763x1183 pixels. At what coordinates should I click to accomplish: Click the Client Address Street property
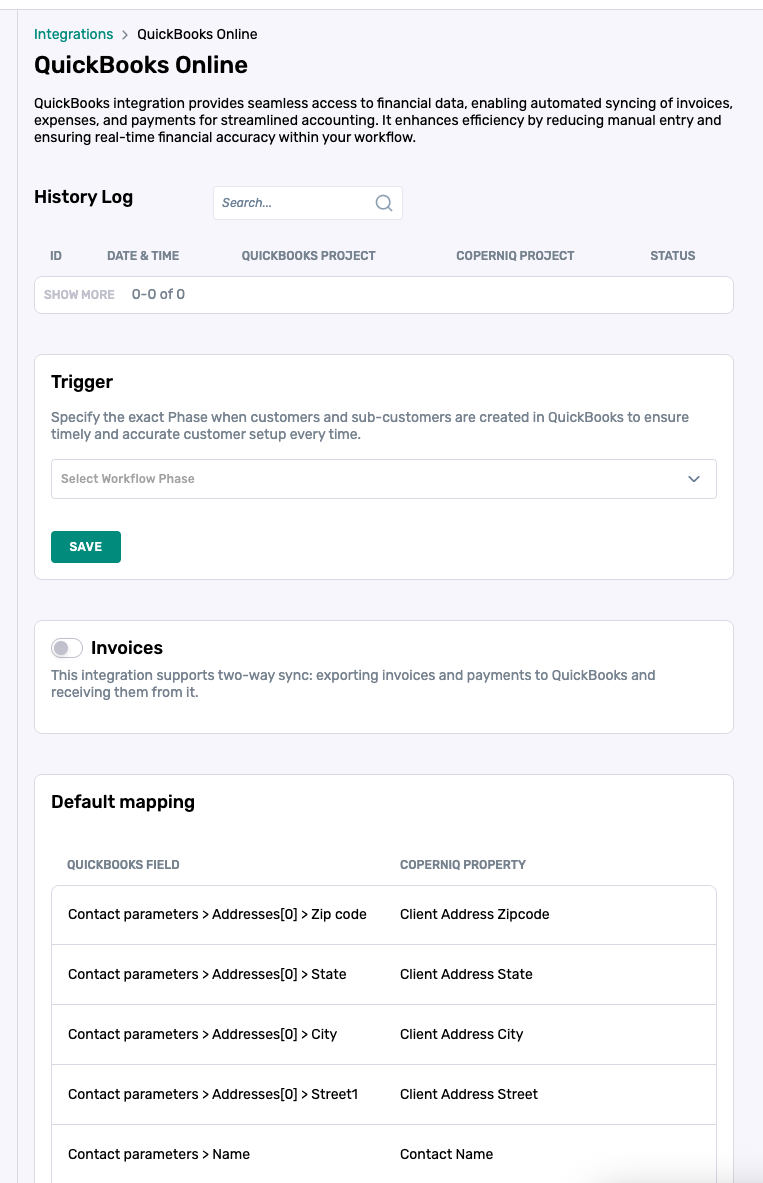469,1094
